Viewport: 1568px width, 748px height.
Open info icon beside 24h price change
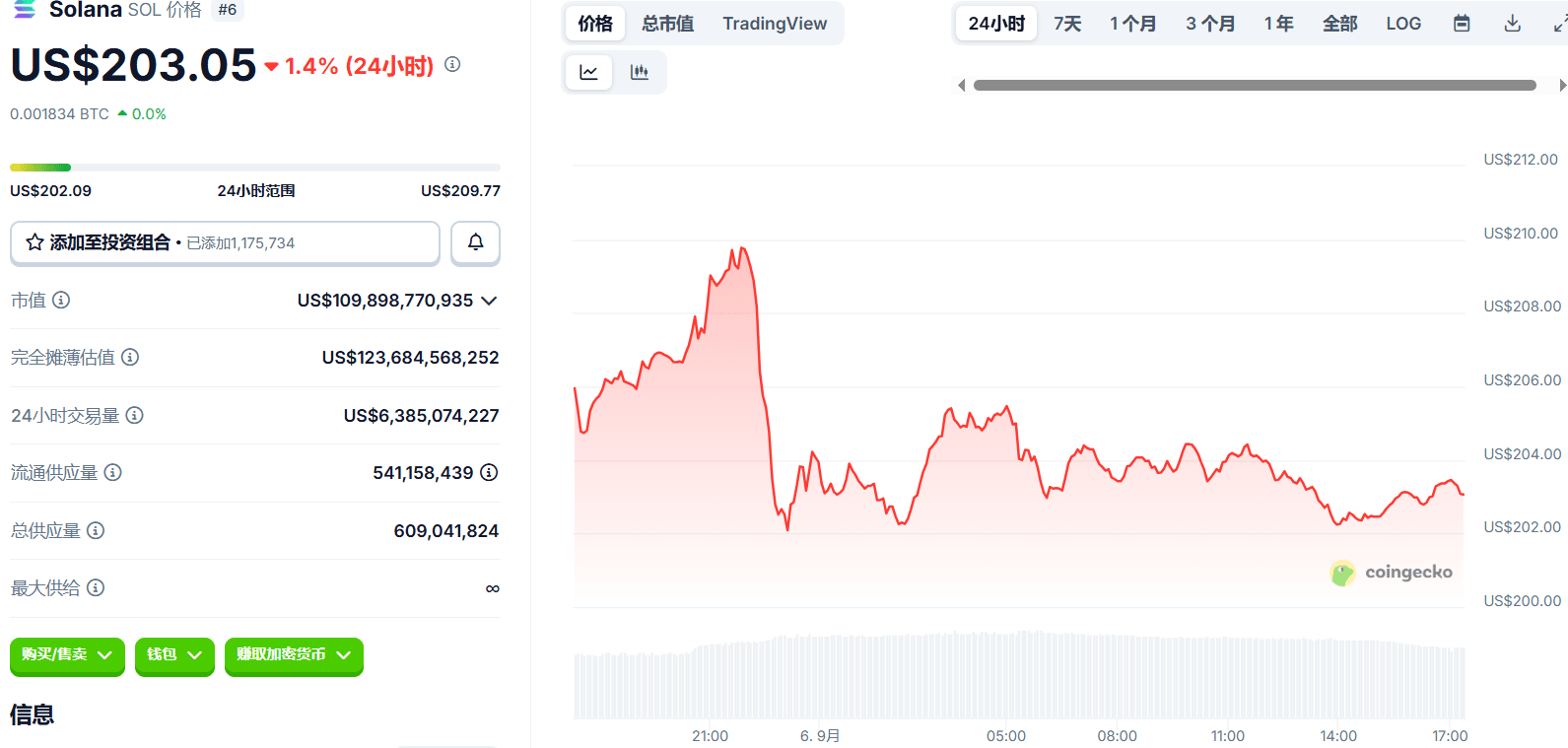click(x=452, y=64)
